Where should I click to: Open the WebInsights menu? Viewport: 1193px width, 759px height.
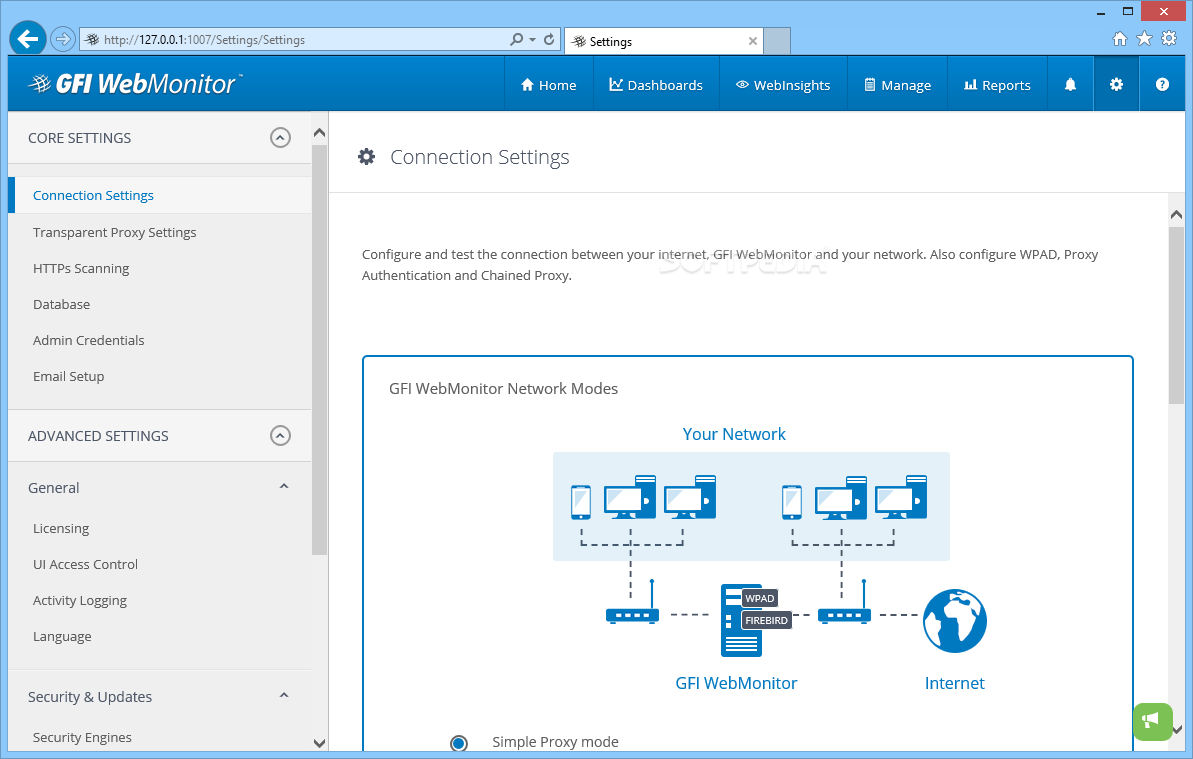click(783, 84)
